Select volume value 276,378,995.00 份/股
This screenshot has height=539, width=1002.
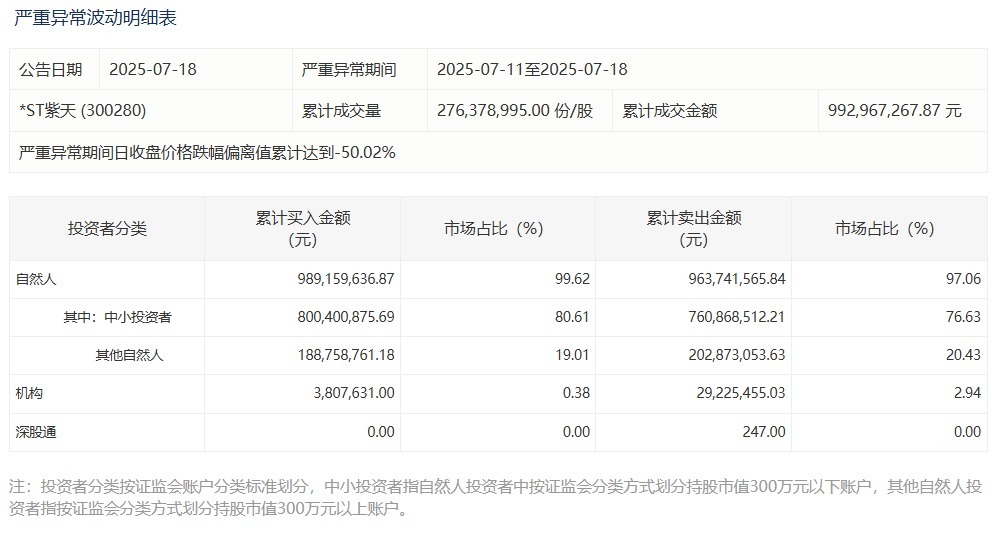(x=515, y=111)
